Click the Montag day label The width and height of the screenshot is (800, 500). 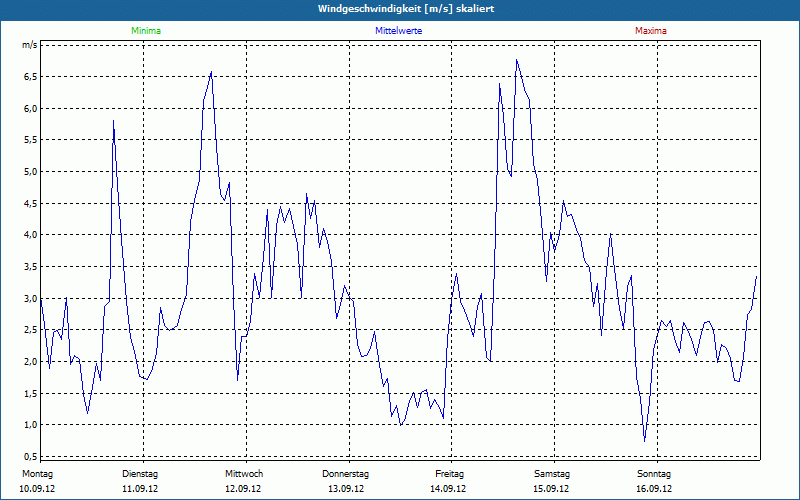click(x=37, y=474)
